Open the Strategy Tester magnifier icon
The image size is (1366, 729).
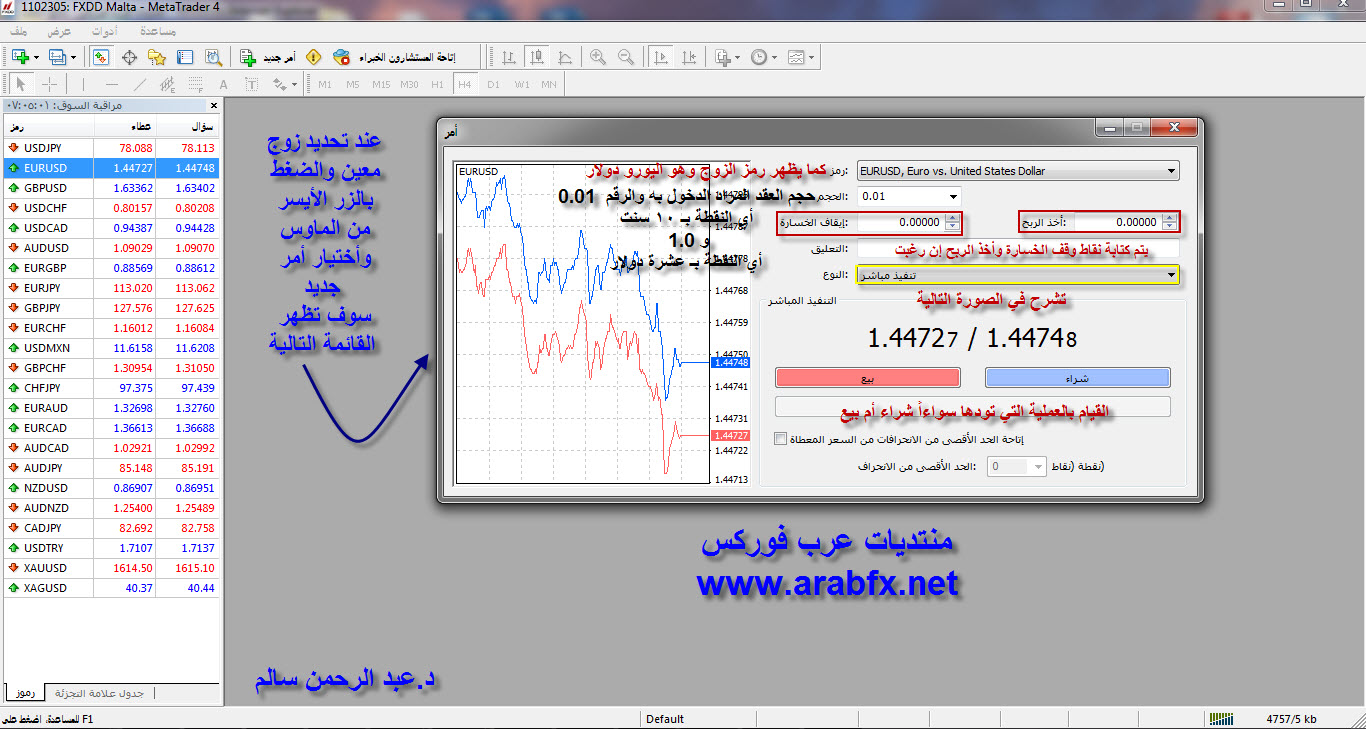pos(213,57)
